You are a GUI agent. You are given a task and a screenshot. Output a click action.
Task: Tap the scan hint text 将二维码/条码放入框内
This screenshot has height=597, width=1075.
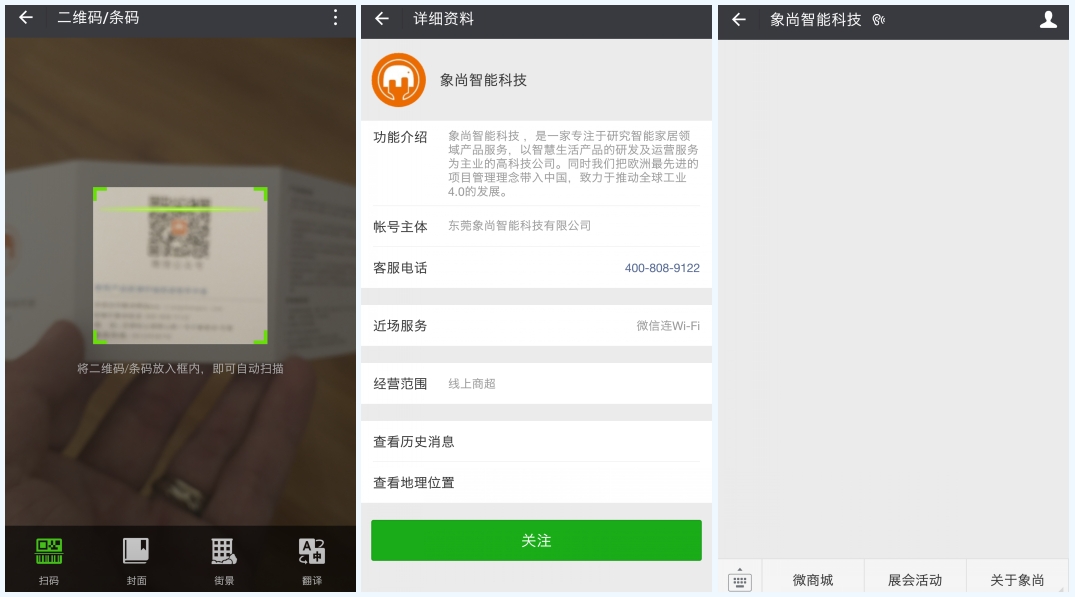click(180, 369)
